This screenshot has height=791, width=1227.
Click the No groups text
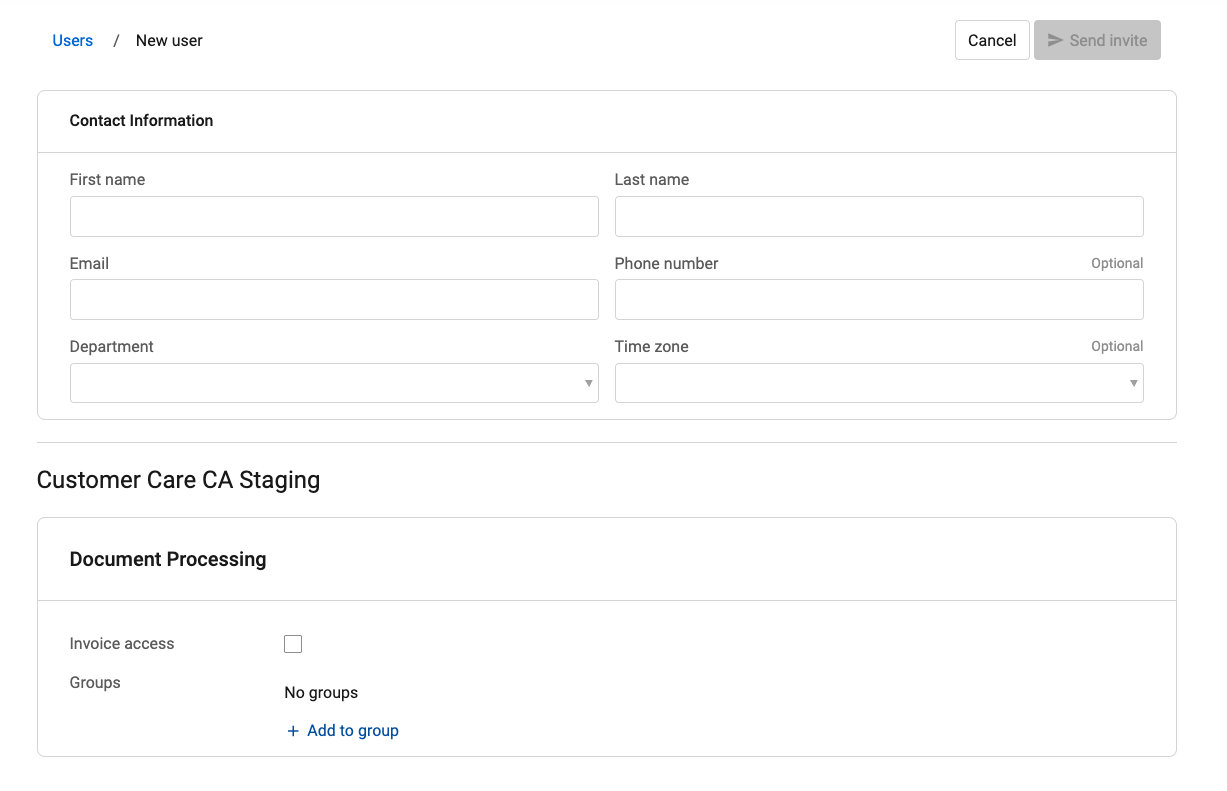click(x=321, y=693)
